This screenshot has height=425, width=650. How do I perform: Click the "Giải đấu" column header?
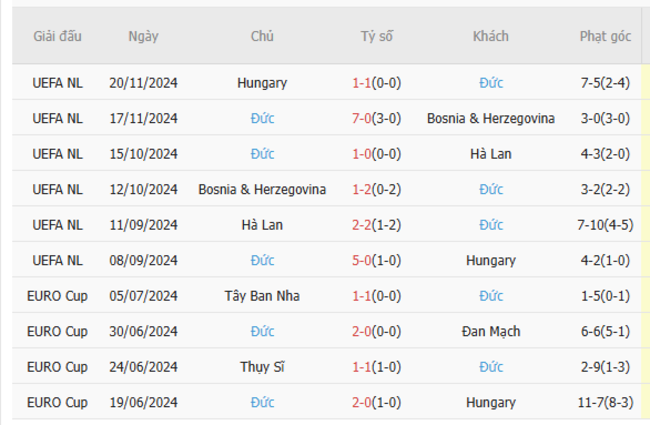coord(57,36)
